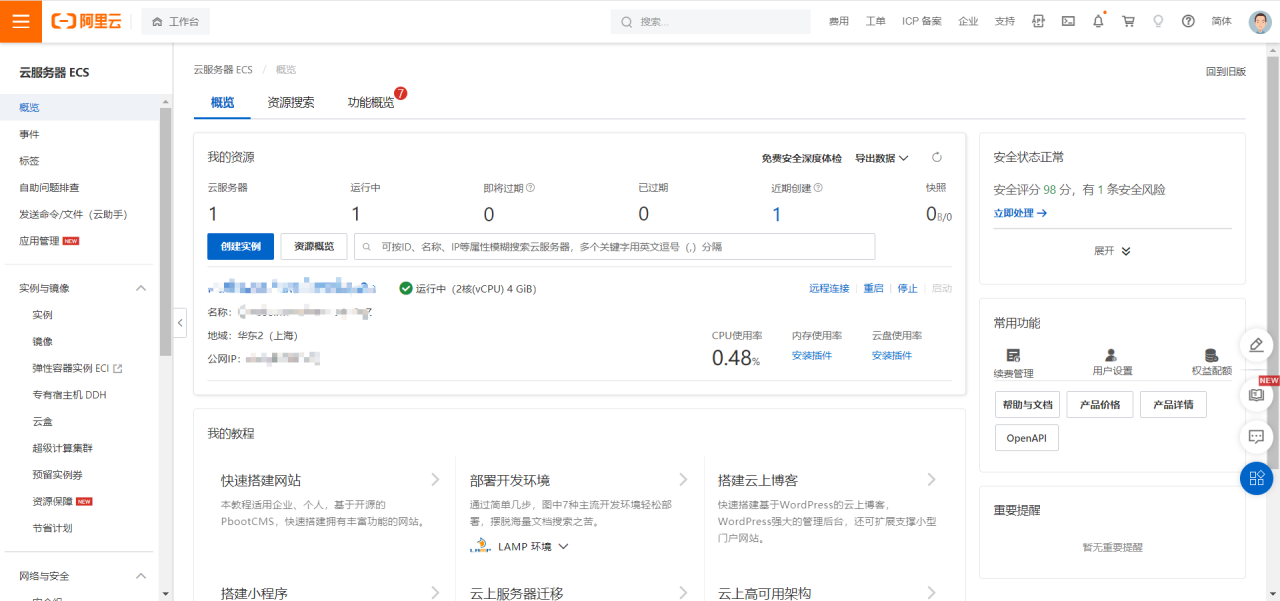Click the 远程连接 remote connect link
The height and width of the screenshot is (601, 1280).
tap(829, 287)
